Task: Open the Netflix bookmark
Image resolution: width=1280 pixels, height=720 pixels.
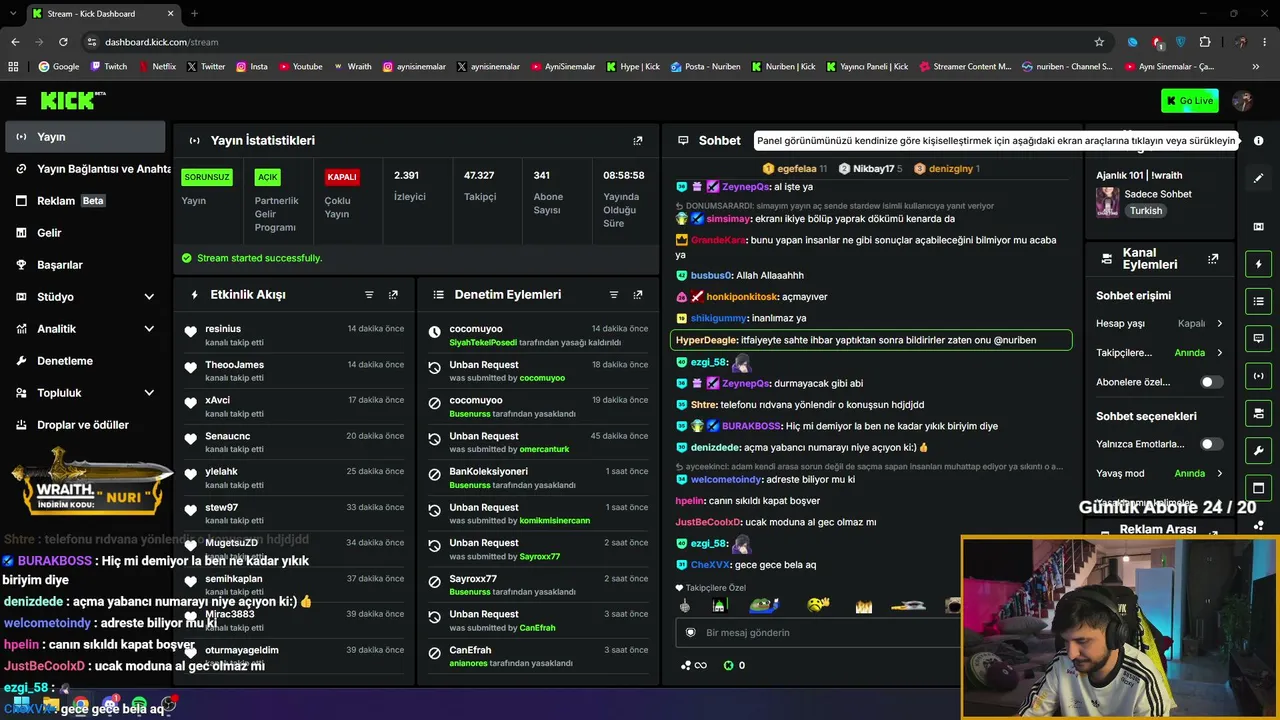Action: click(156, 67)
